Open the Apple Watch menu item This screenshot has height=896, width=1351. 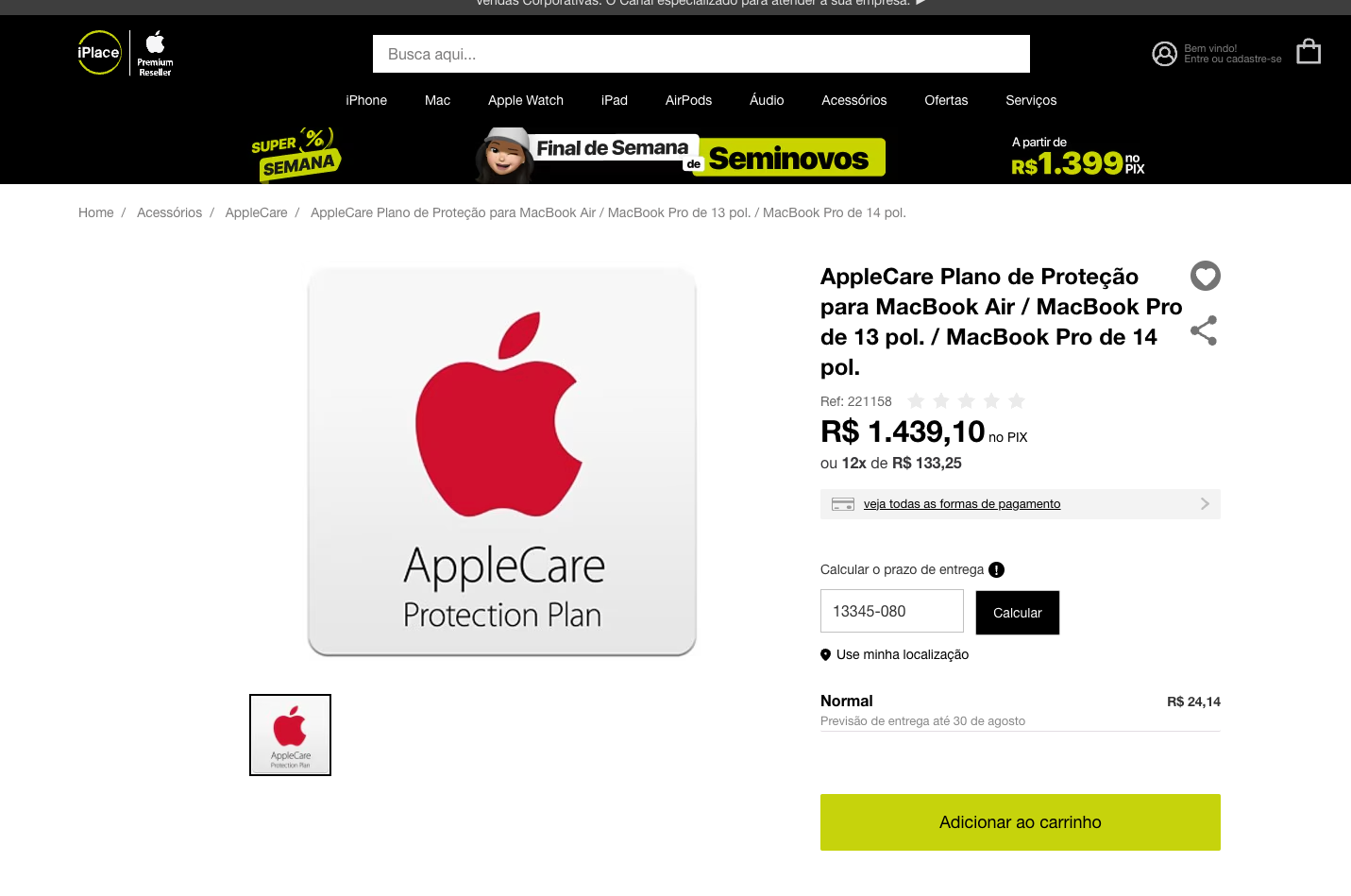pyautogui.click(x=526, y=100)
